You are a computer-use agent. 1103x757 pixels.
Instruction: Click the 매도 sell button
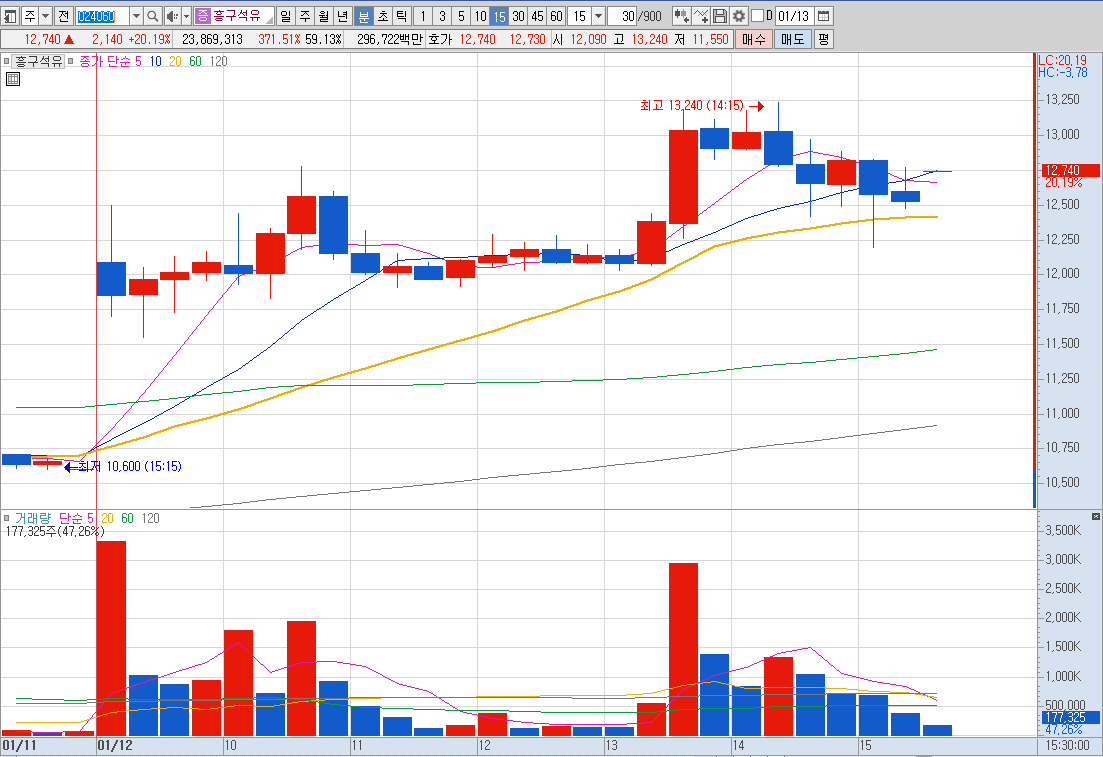click(792, 39)
